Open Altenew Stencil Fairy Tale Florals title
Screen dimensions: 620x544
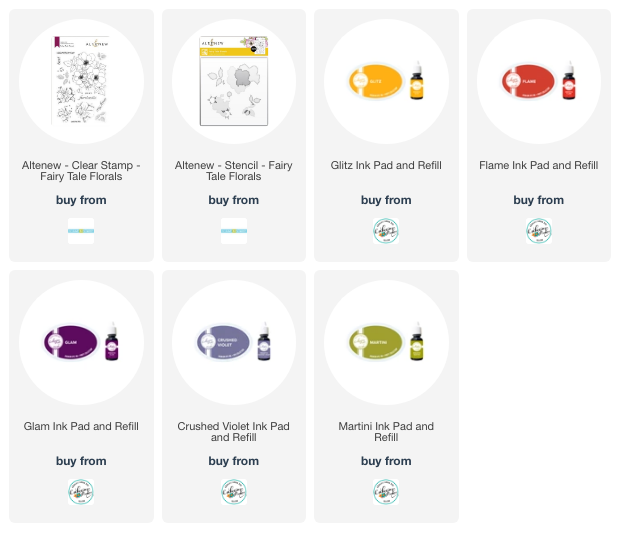click(x=234, y=171)
